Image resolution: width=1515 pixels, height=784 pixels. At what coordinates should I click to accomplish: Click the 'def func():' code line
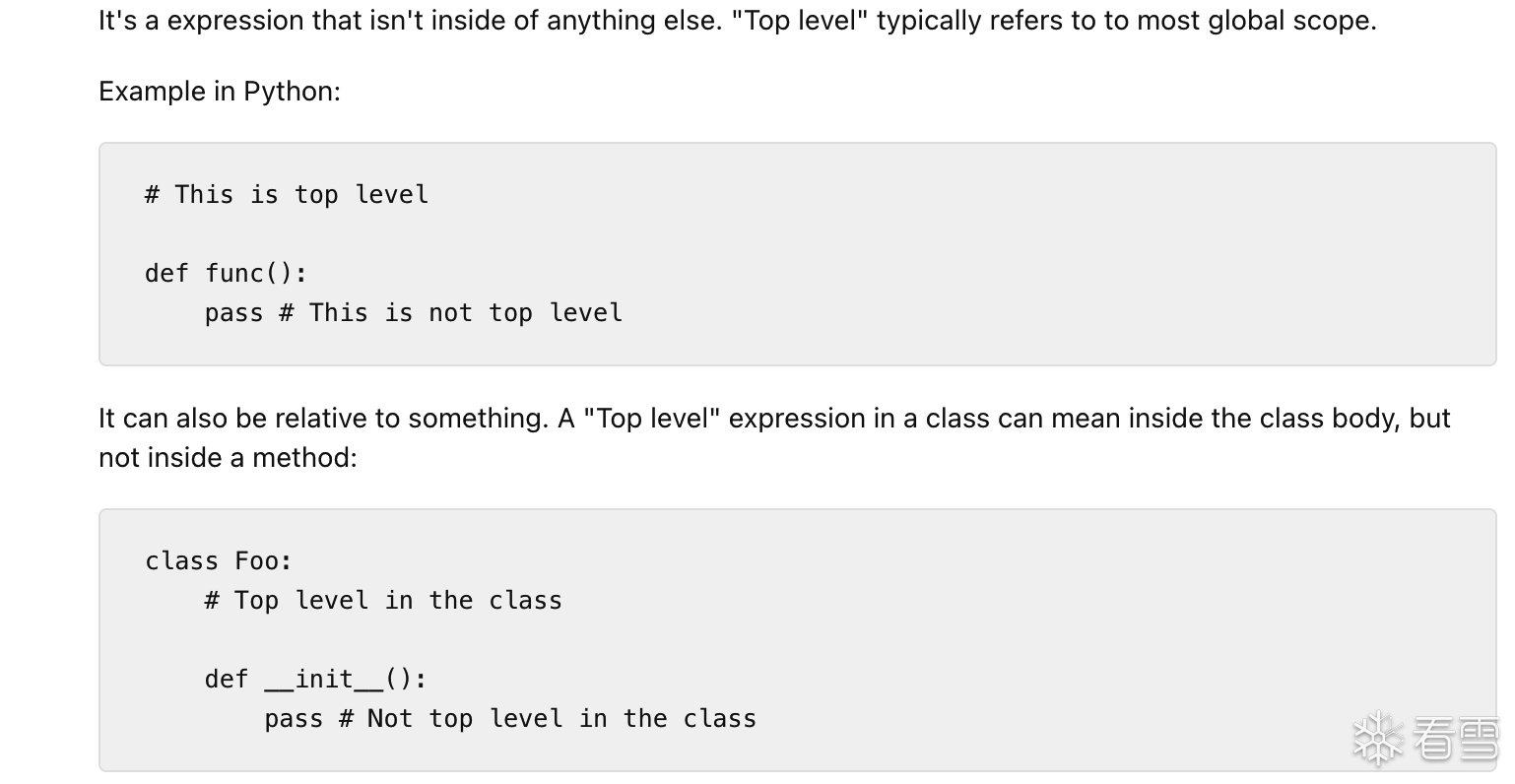coord(226,273)
